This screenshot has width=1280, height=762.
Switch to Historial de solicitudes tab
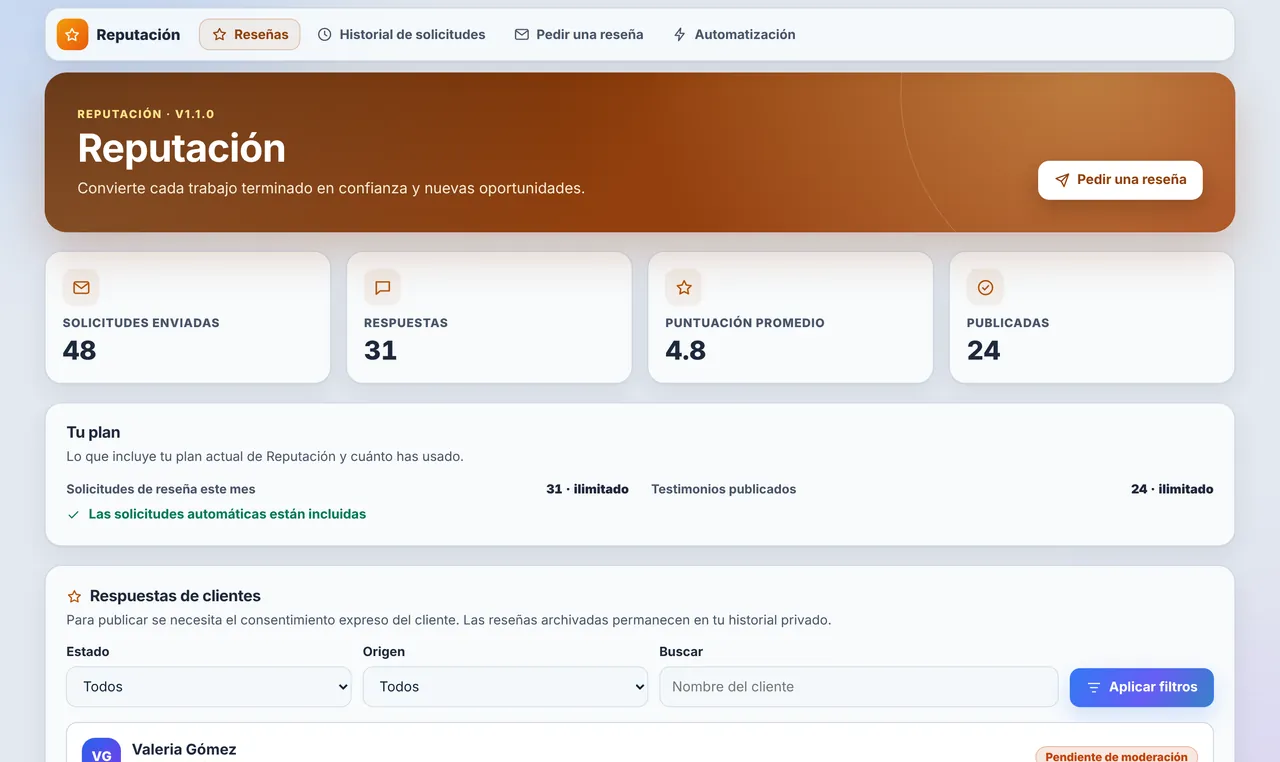click(402, 34)
